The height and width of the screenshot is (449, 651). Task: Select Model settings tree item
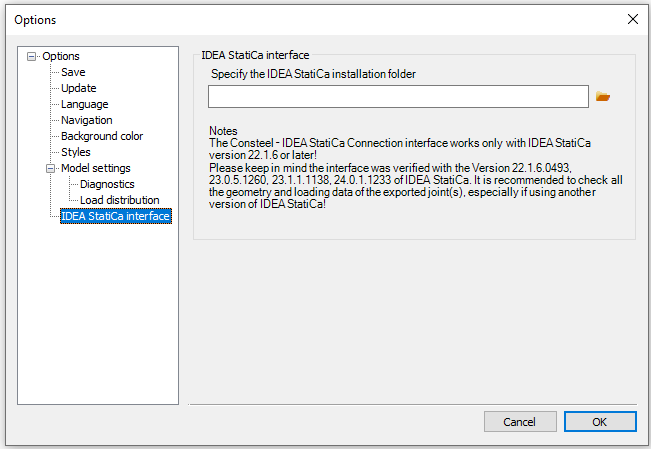96,168
